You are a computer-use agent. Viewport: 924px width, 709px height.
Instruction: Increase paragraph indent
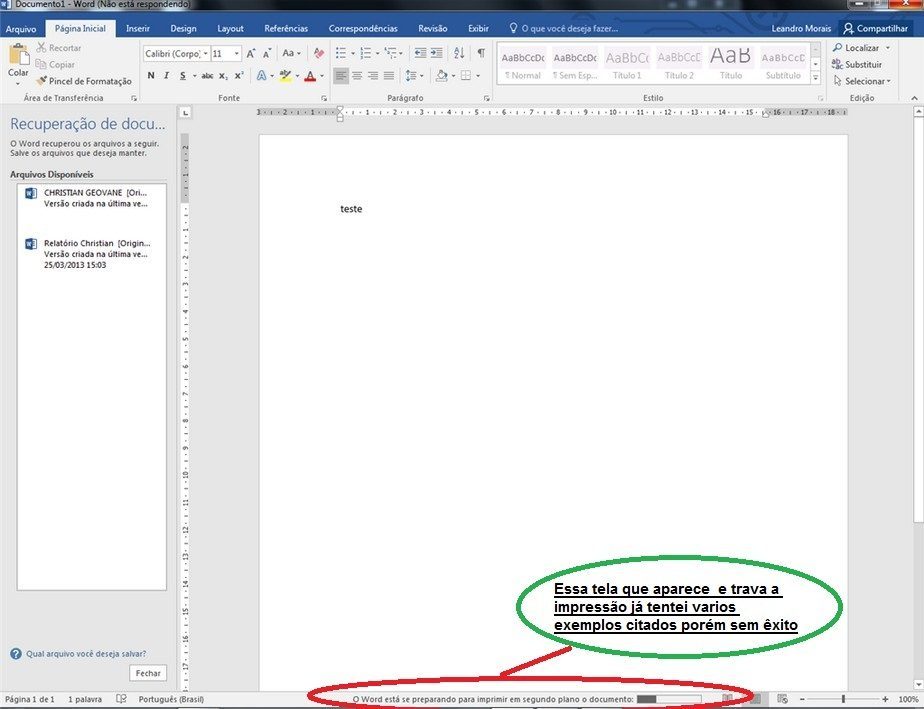tap(437, 54)
